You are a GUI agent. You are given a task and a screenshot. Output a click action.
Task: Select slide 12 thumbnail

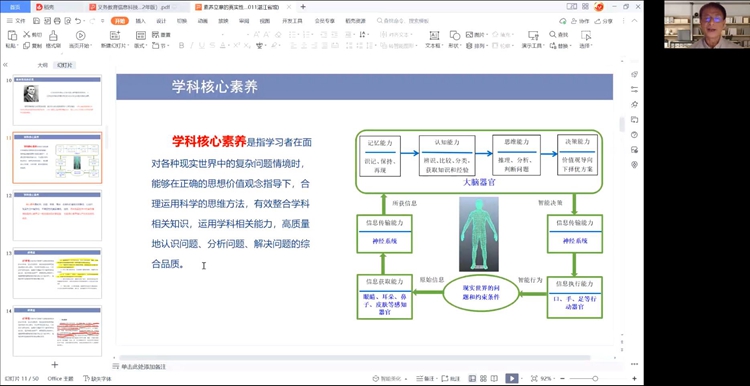point(57,215)
